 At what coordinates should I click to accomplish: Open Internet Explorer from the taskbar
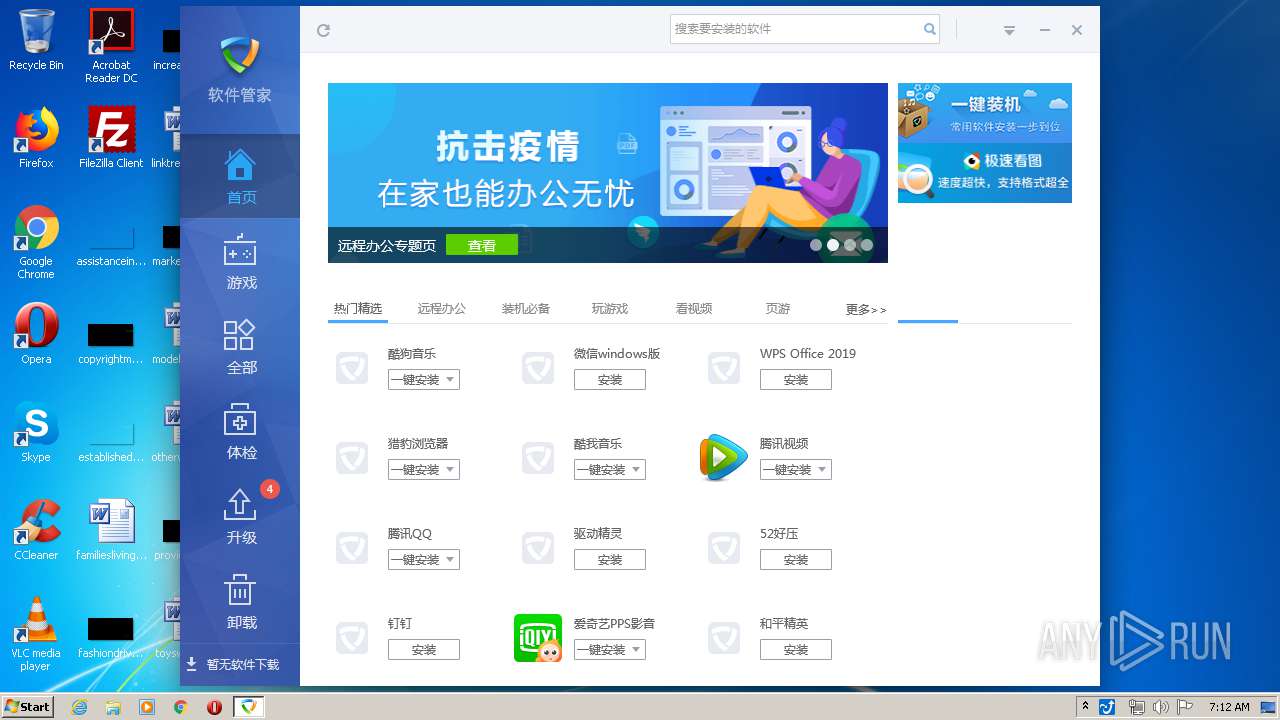tap(79, 707)
